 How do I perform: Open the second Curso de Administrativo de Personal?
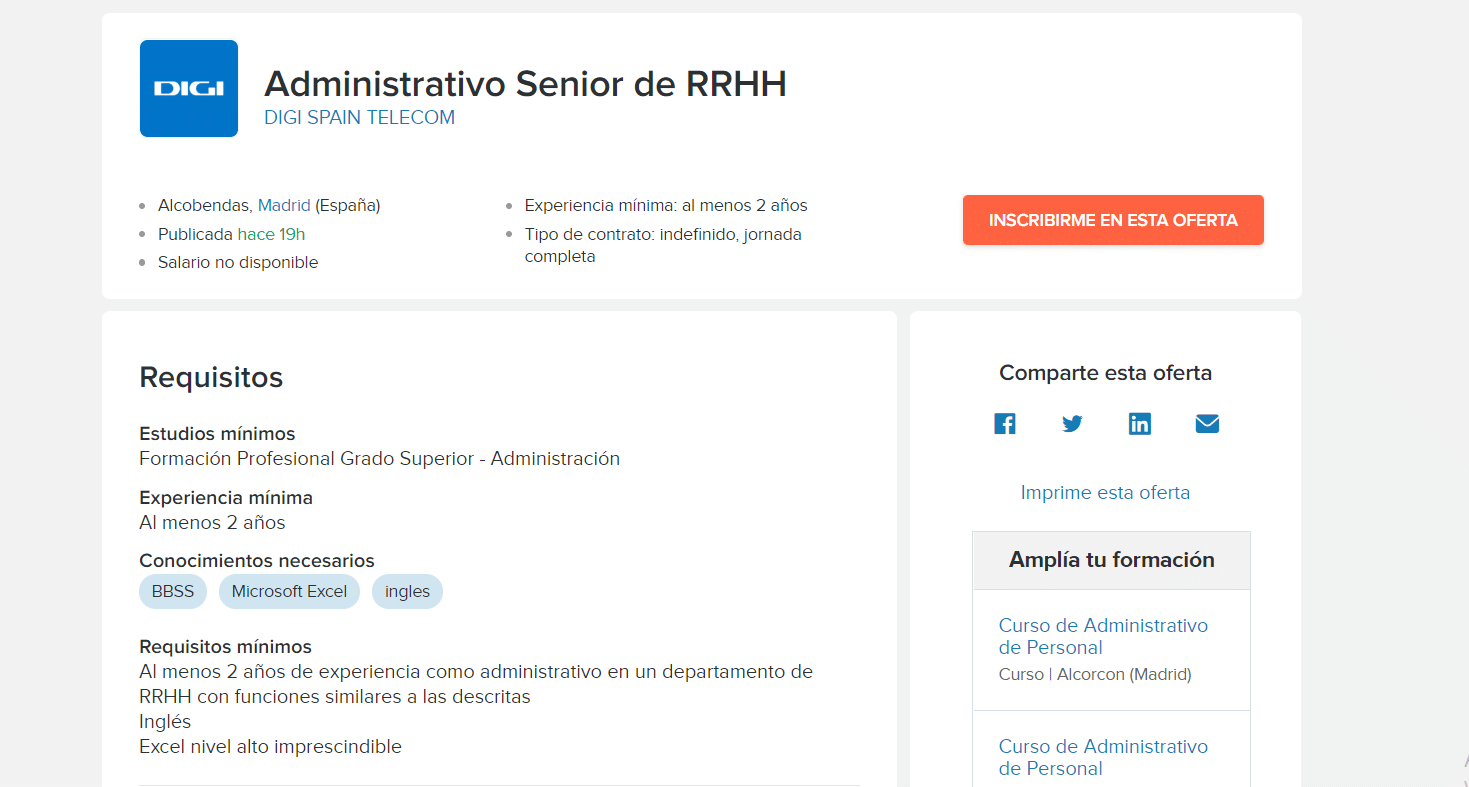pos(1103,757)
